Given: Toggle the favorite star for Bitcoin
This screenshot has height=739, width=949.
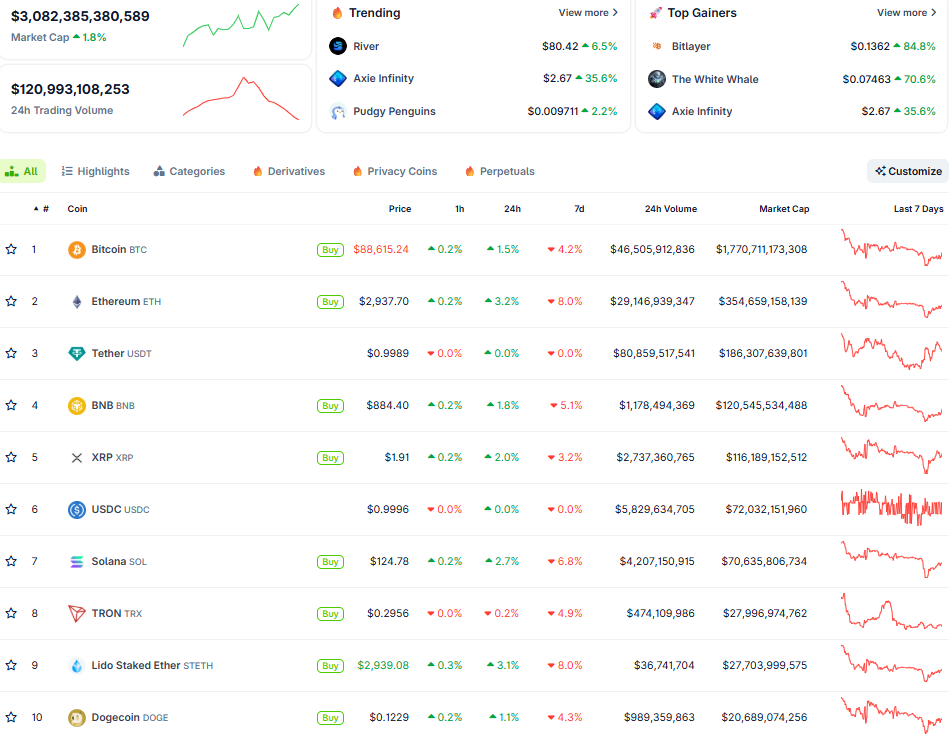Looking at the screenshot, I should [x=11, y=249].
